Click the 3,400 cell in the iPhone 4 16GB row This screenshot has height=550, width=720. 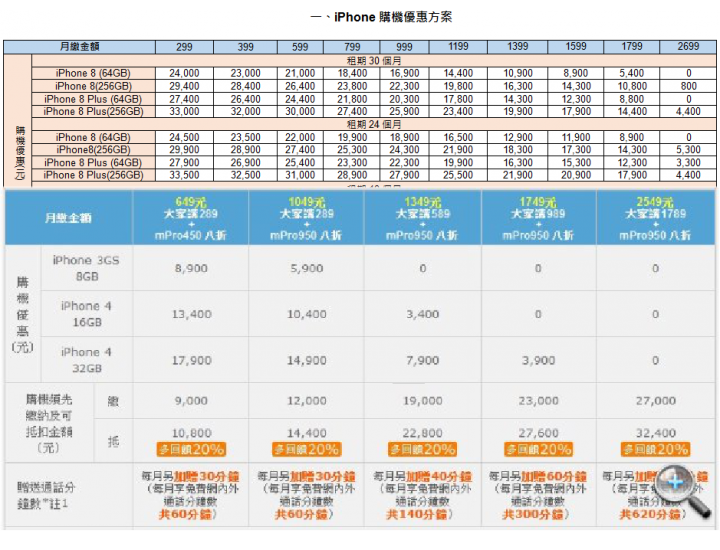pos(422,314)
